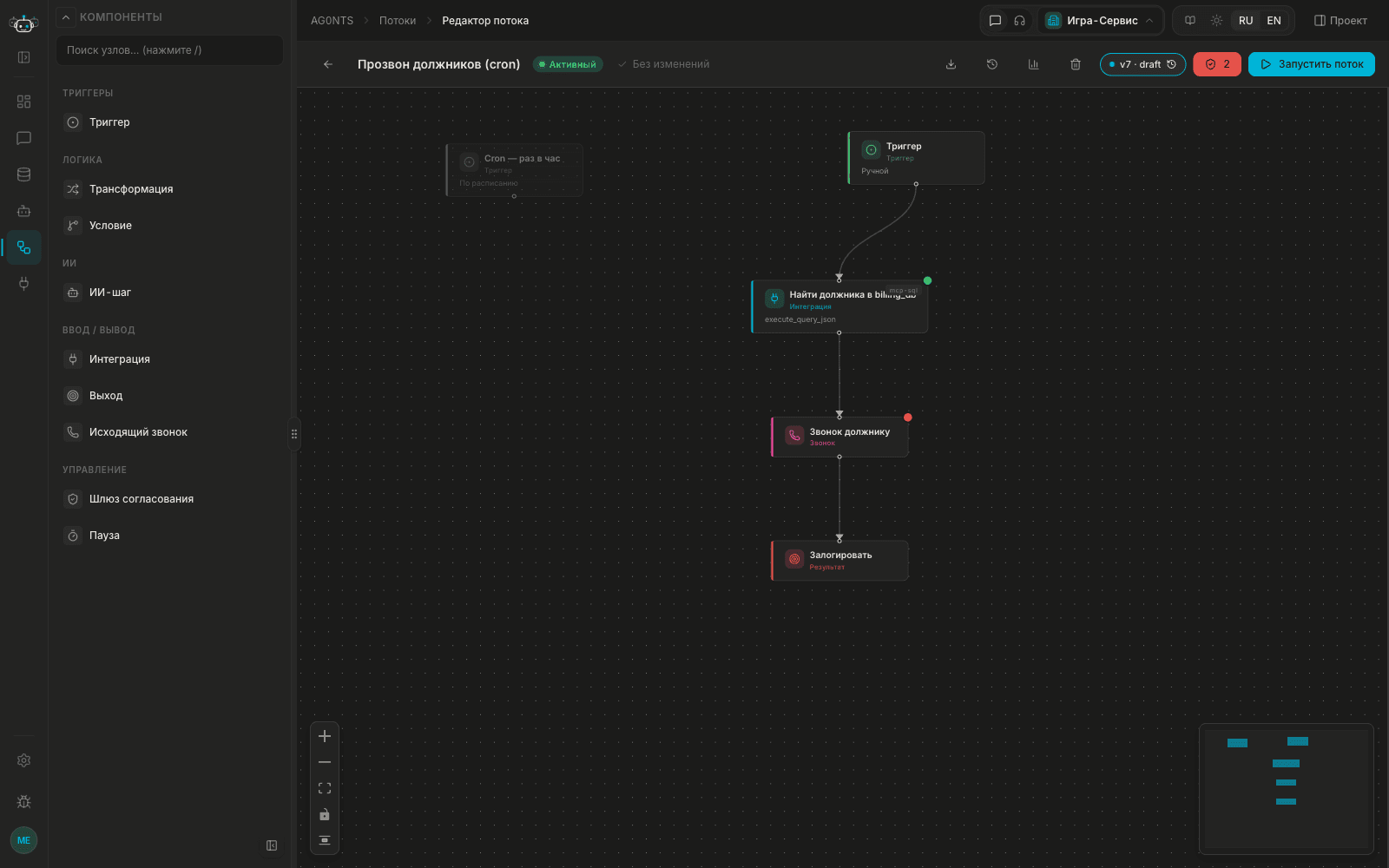Screen dimensions: 1389x868
Task: Zoom in on the canvas
Action: [x=325, y=736]
